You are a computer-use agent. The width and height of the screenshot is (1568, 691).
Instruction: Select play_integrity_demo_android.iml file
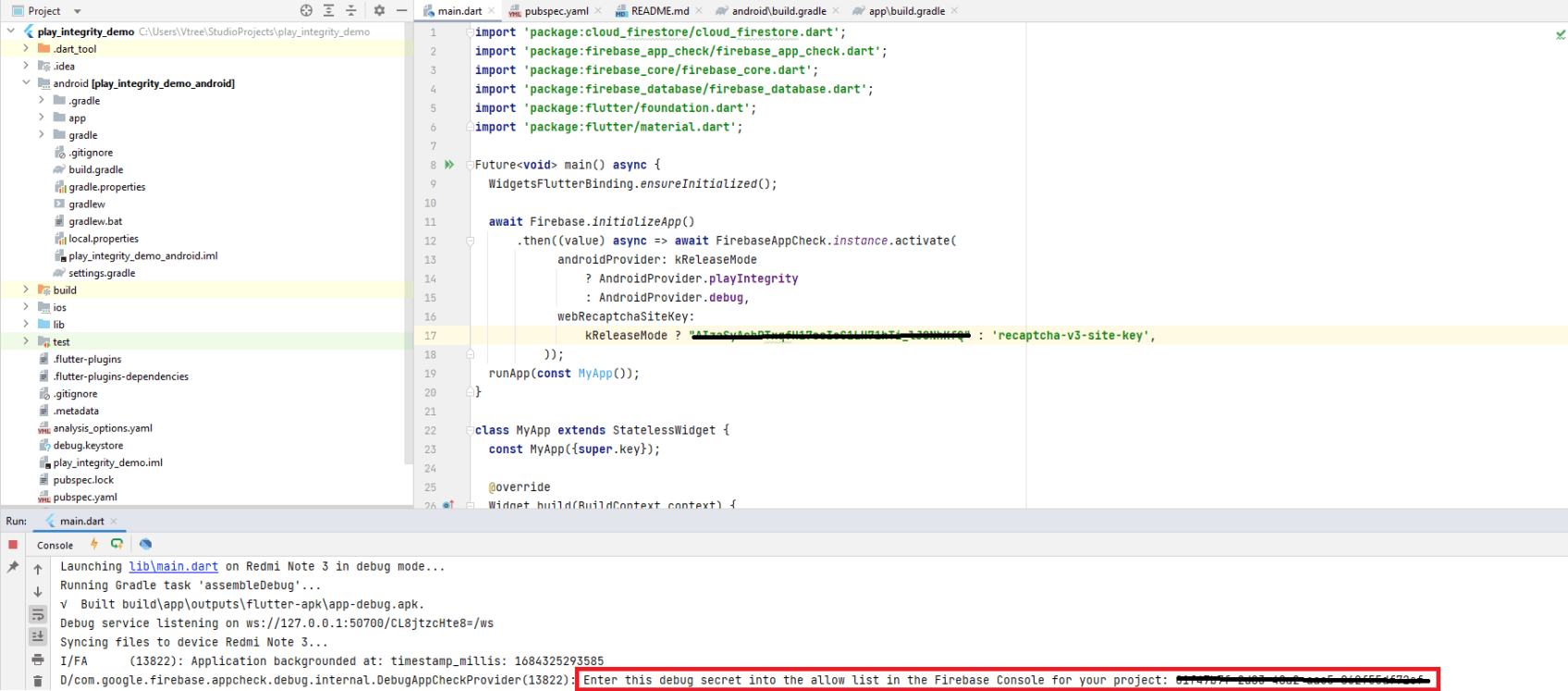(x=143, y=255)
